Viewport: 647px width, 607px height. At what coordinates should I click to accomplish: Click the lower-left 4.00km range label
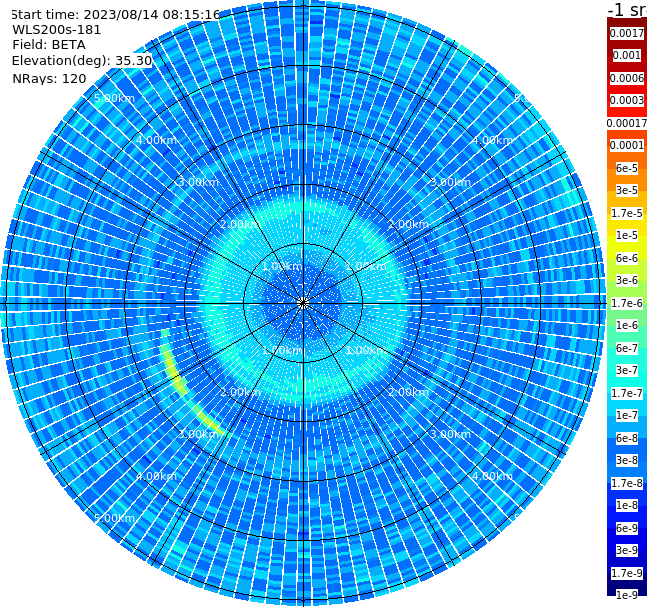(x=156, y=476)
